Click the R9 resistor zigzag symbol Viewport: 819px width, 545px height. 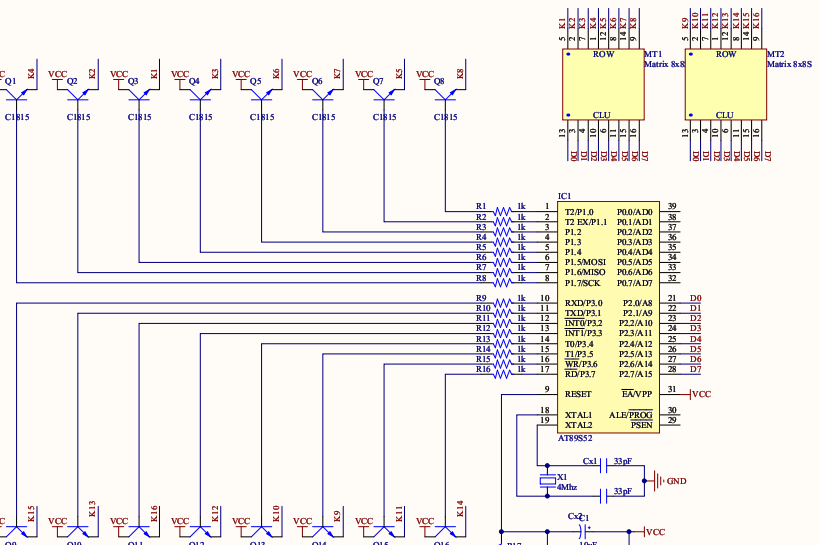pos(502,303)
